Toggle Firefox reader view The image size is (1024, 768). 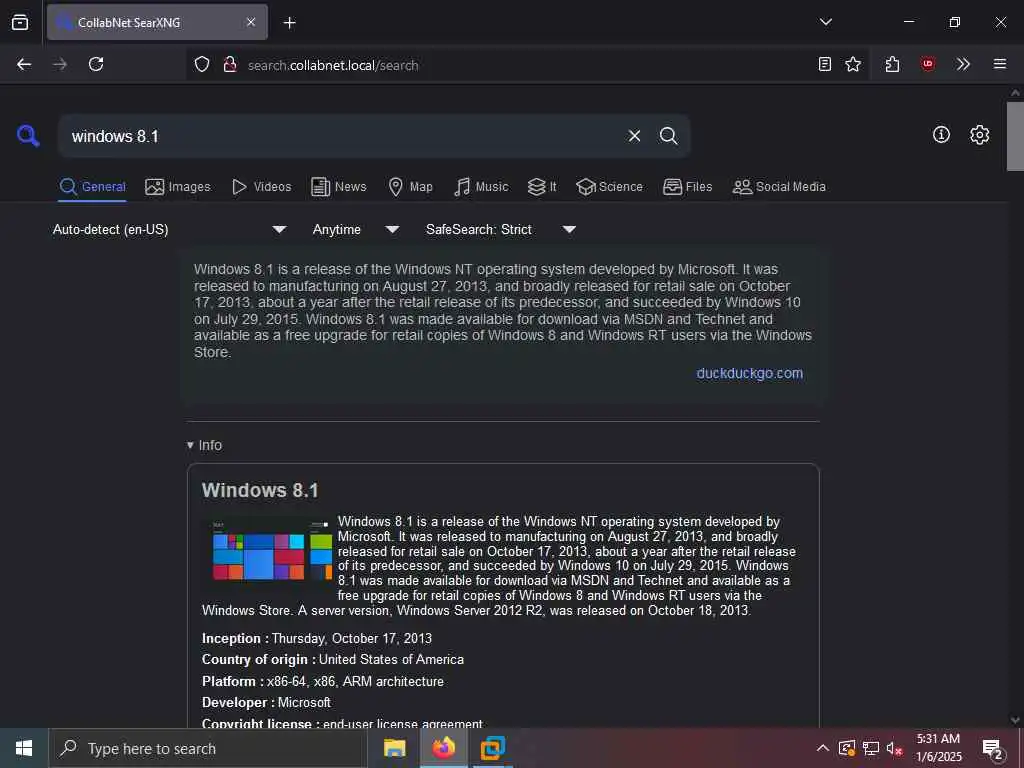825,64
